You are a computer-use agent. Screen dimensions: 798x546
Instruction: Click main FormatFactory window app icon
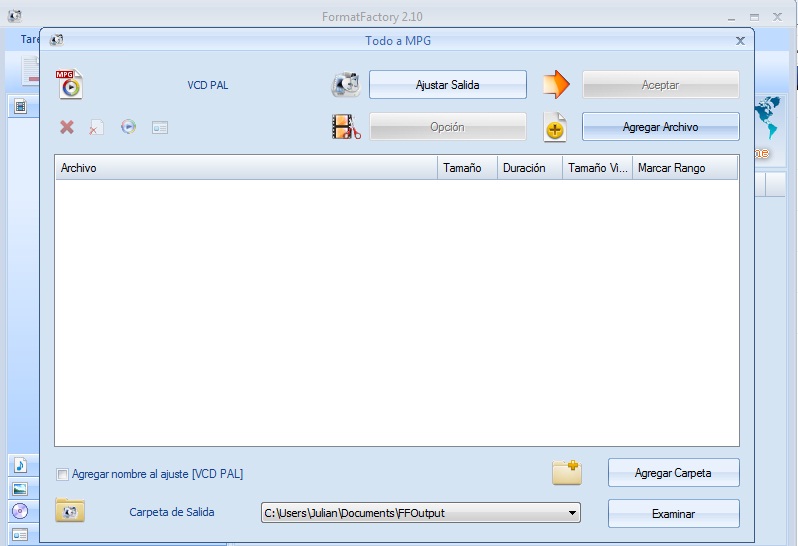[x=15, y=16]
